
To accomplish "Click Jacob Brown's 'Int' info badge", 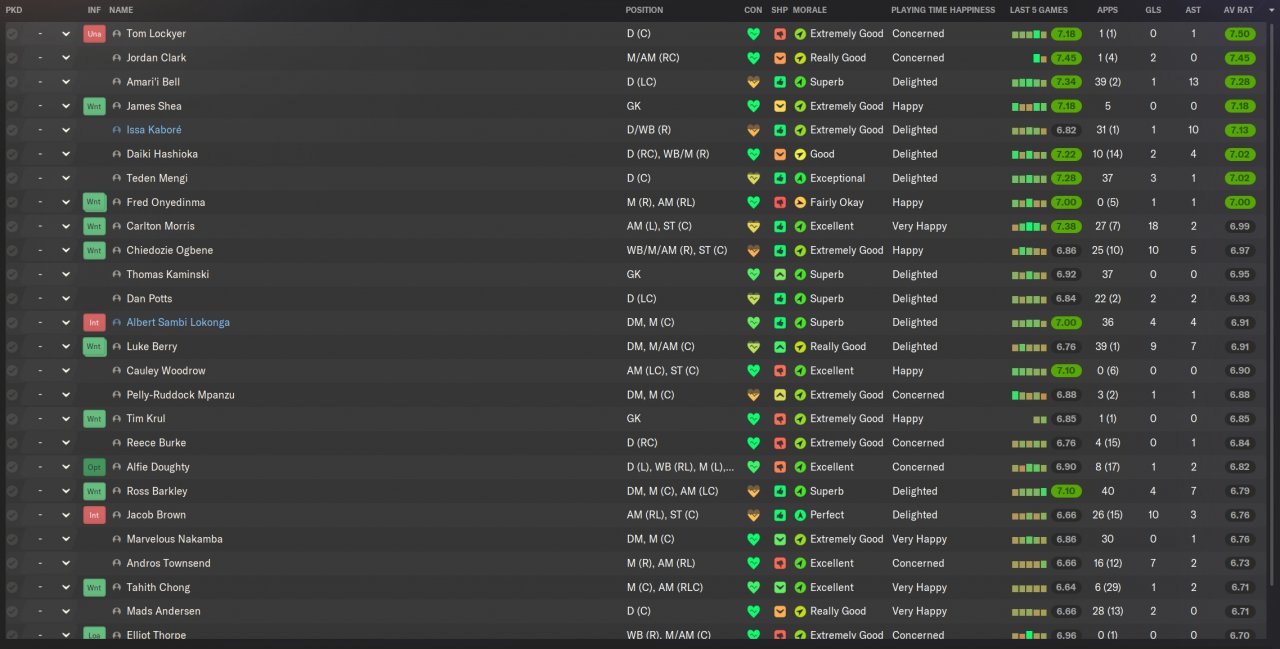I will (95, 515).
